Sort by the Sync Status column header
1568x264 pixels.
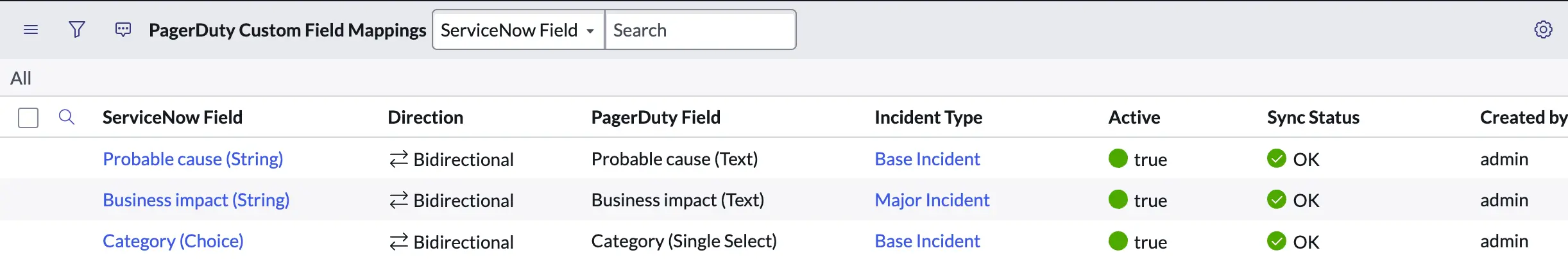click(x=1313, y=117)
